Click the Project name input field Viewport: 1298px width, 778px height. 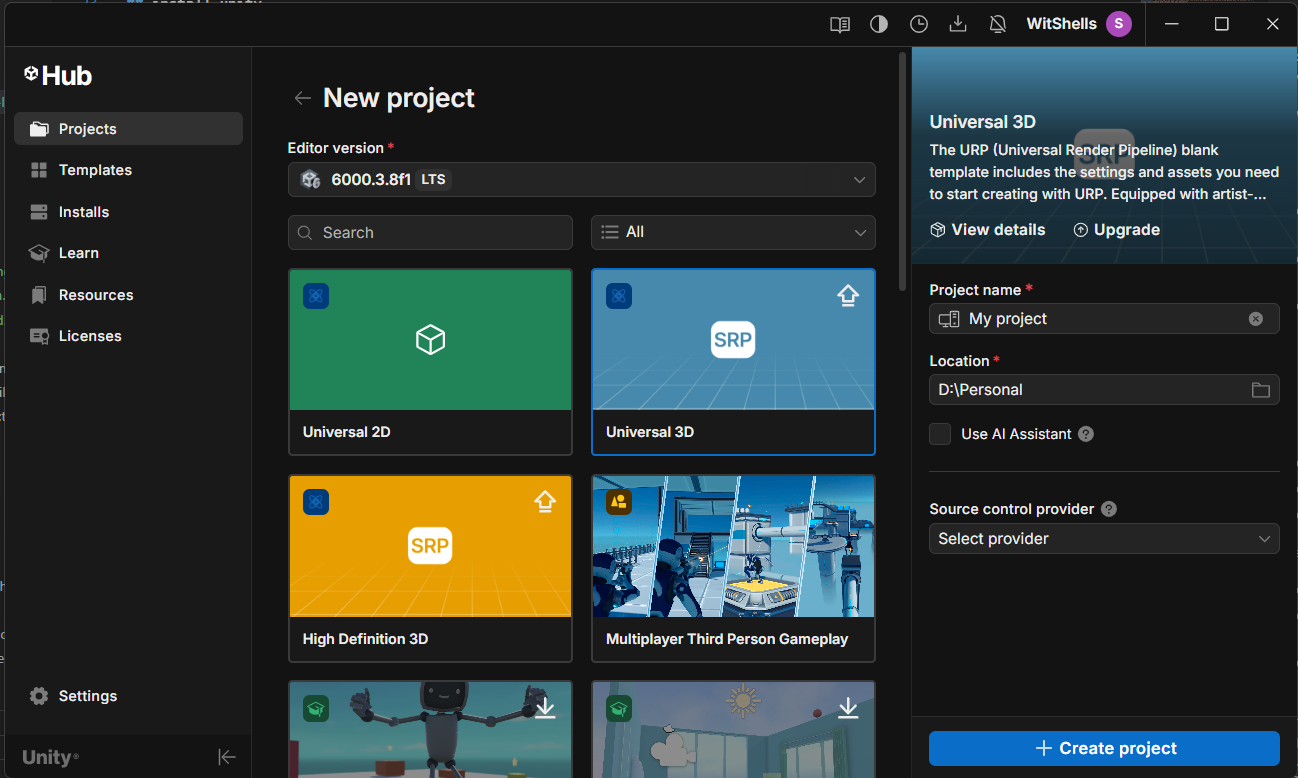coord(1104,319)
